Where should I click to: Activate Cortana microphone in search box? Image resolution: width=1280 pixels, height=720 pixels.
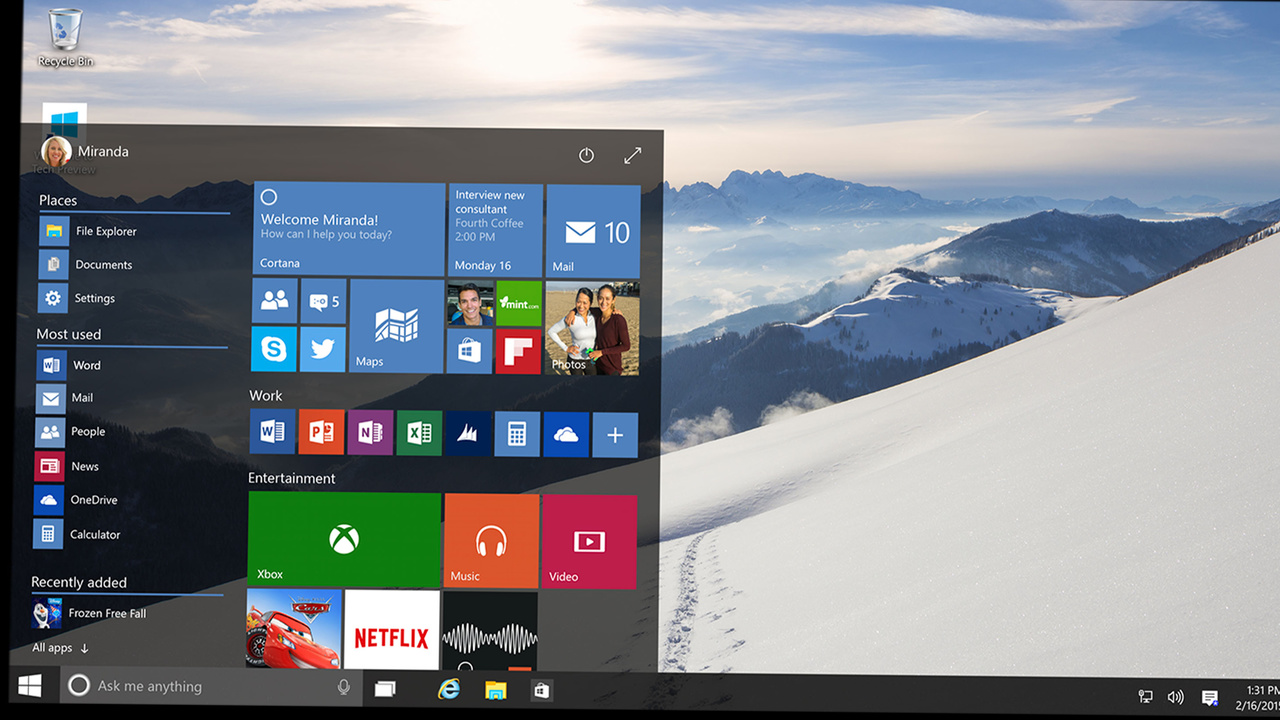344,687
